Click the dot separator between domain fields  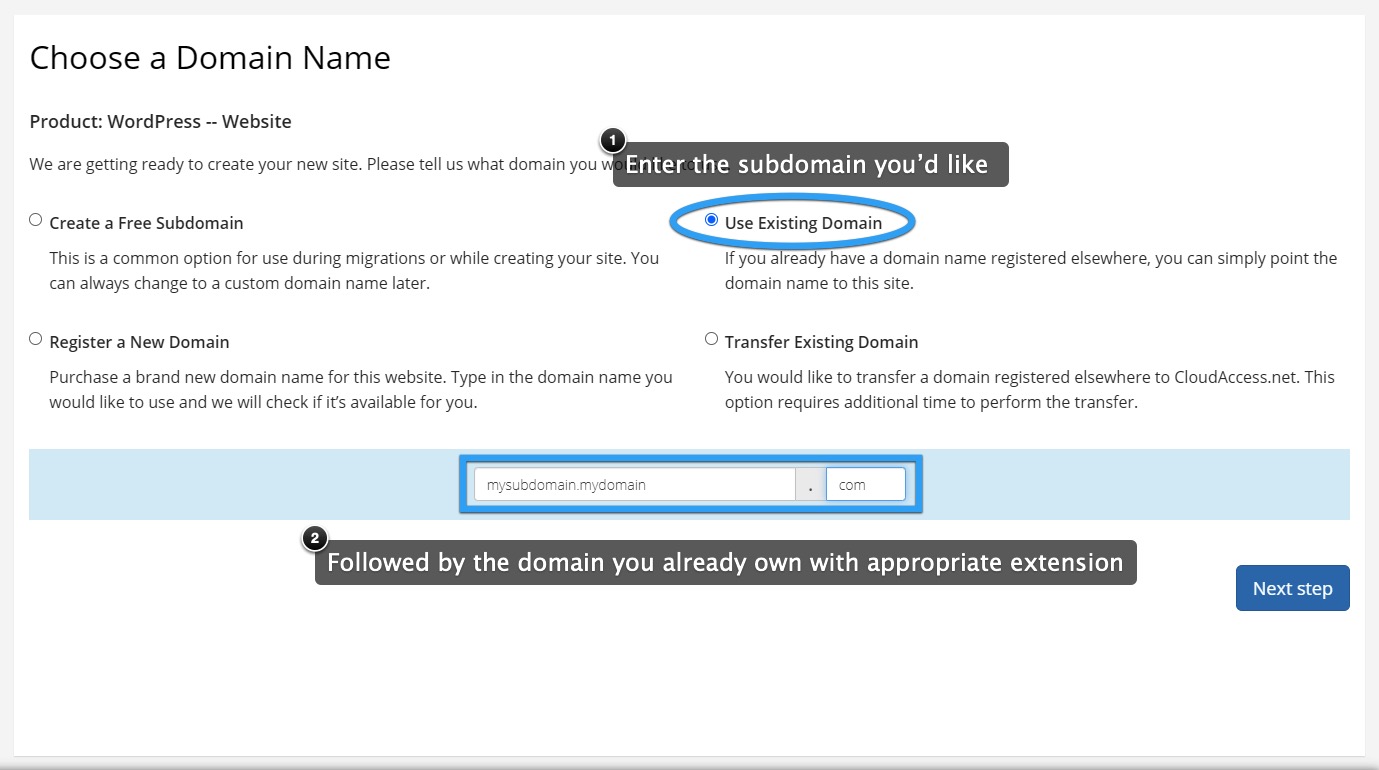click(x=811, y=484)
